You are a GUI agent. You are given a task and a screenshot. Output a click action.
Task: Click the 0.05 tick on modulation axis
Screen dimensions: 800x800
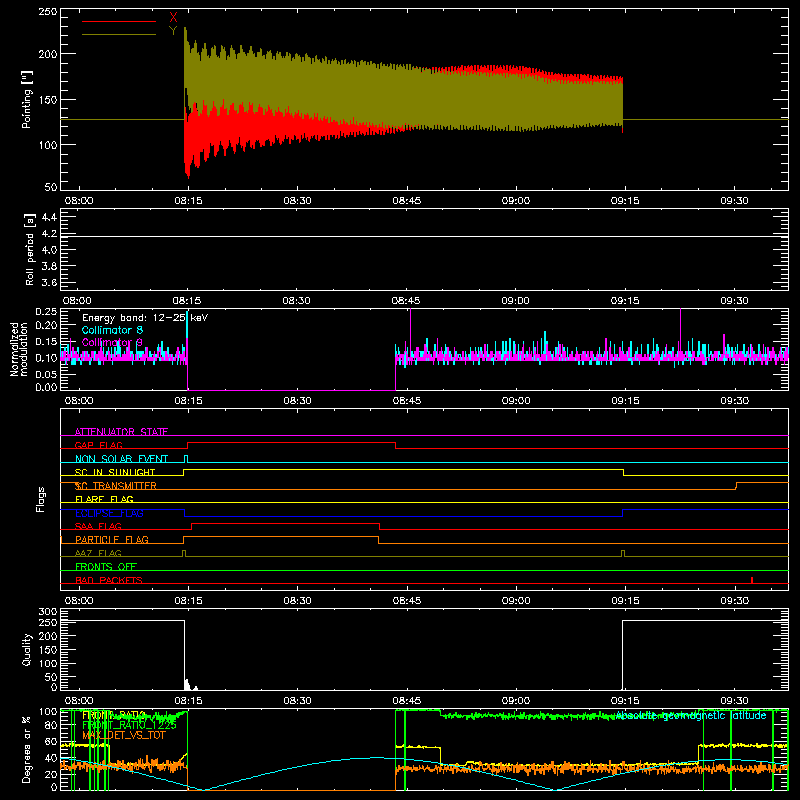point(48,374)
